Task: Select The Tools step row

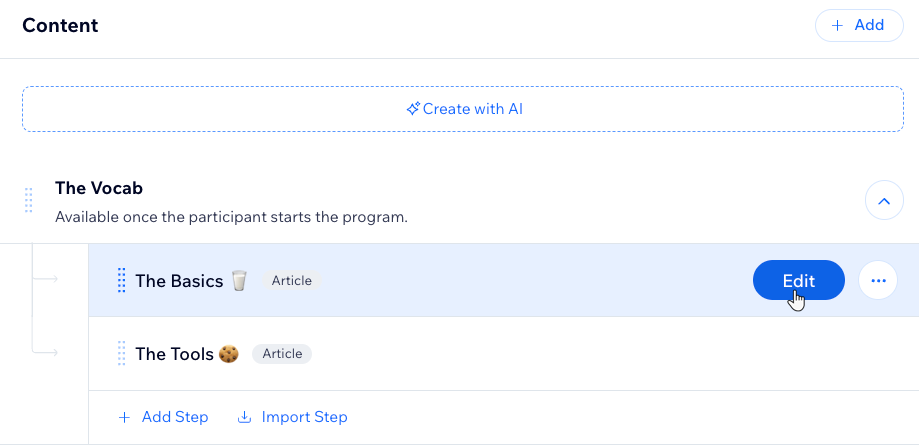Action: click(503, 354)
